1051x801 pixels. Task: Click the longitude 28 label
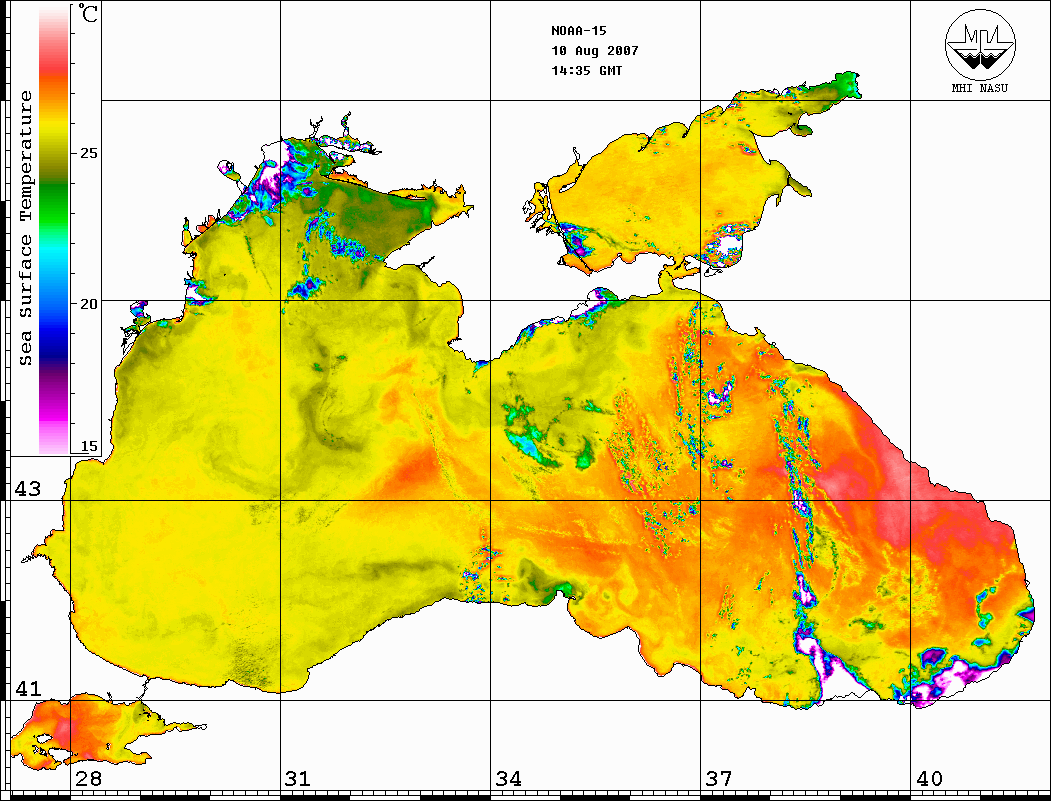coord(88,779)
